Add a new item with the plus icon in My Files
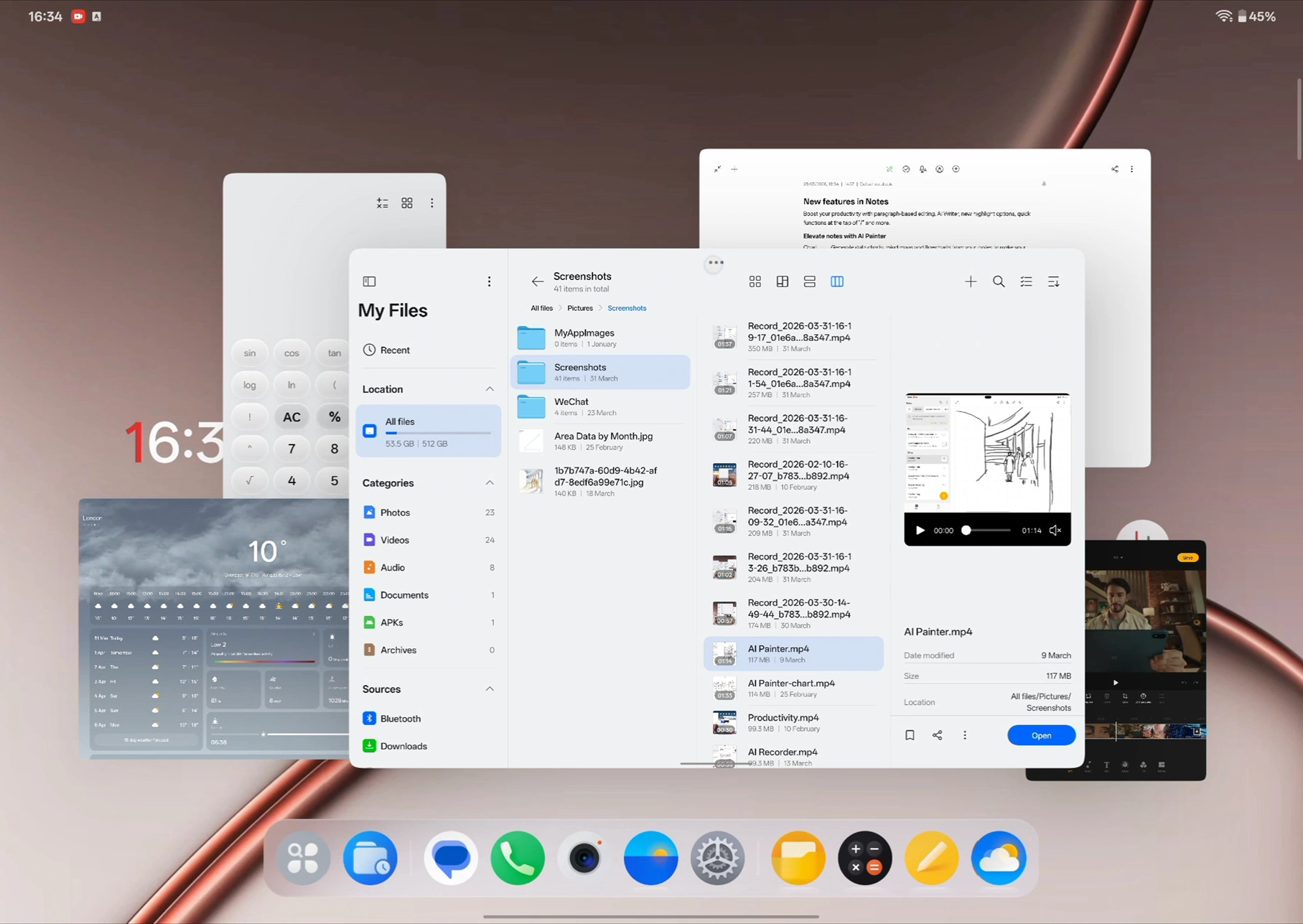1303x924 pixels. [971, 281]
